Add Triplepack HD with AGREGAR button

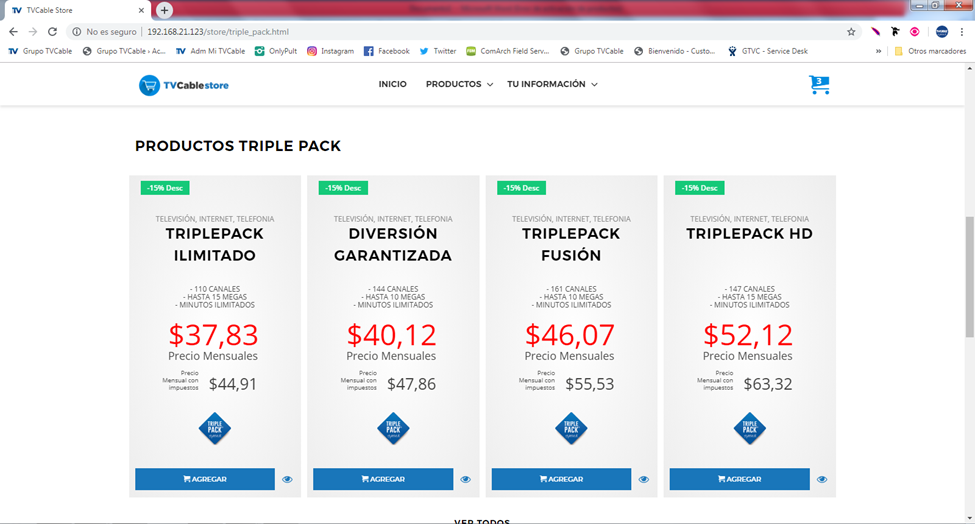pyautogui.click(x=739, y=479)
